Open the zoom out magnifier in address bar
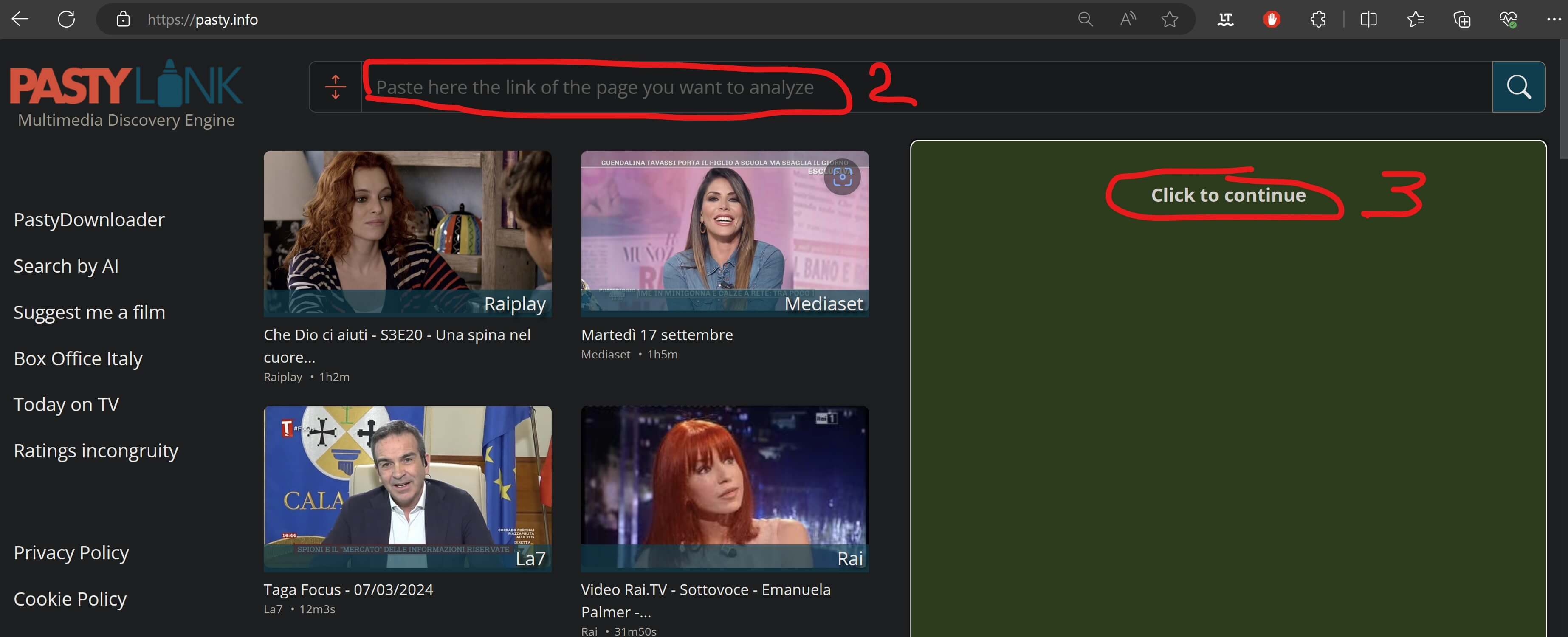 [x=1085, y=20]
